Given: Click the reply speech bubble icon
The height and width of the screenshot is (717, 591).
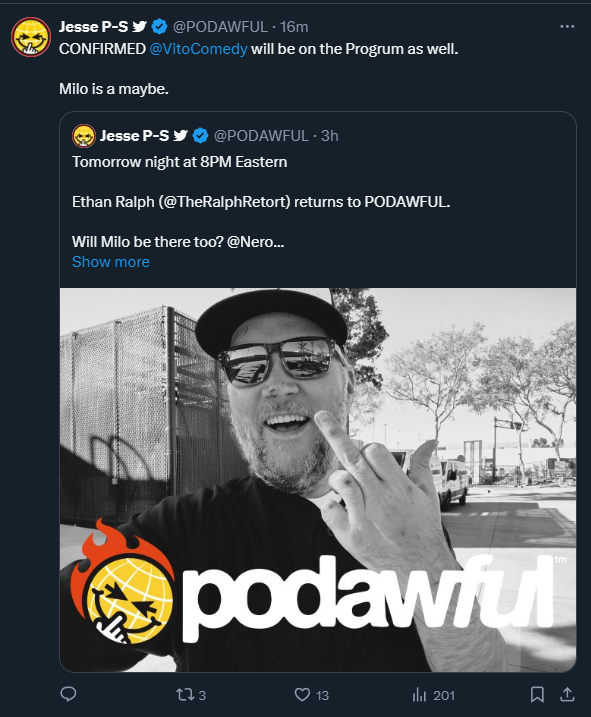Looking at the screenshot, I should pos(69,694).
